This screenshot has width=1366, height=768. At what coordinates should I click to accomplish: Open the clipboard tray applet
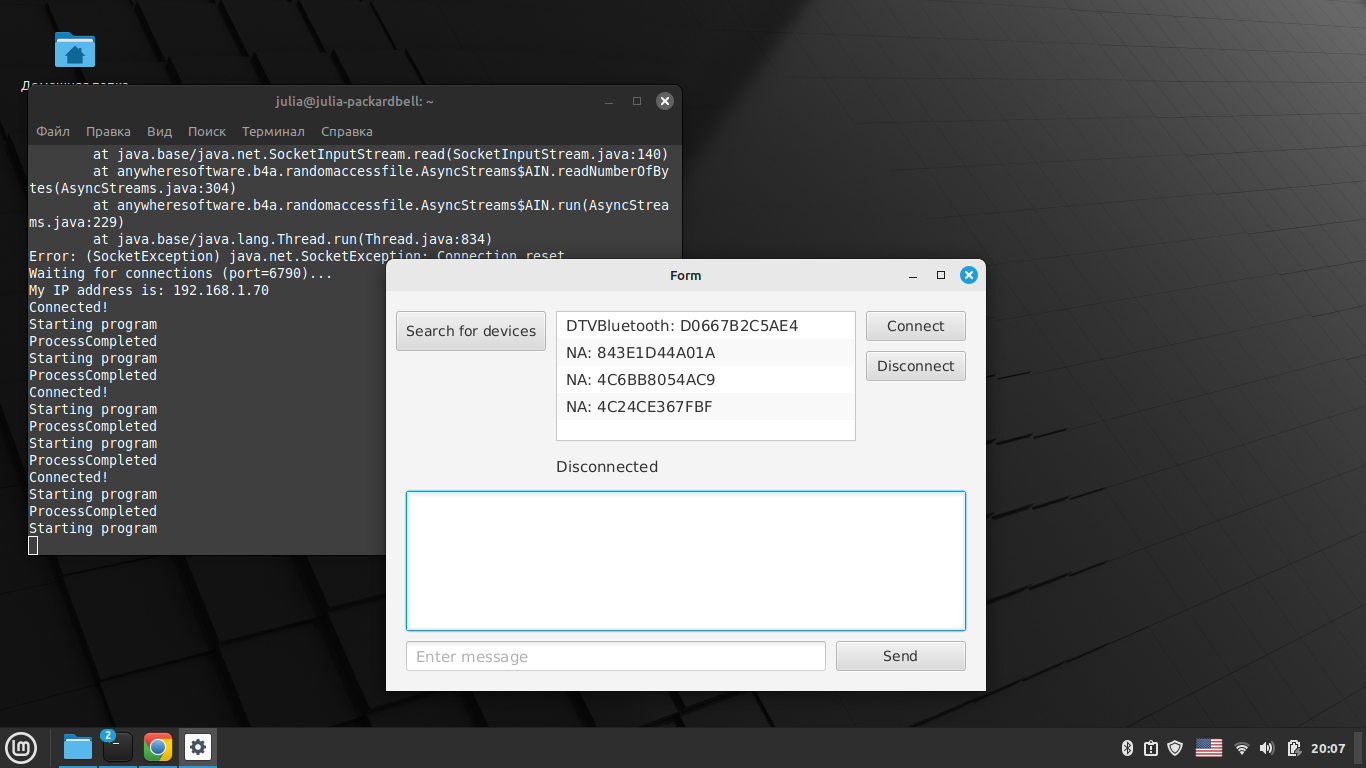1151,748
